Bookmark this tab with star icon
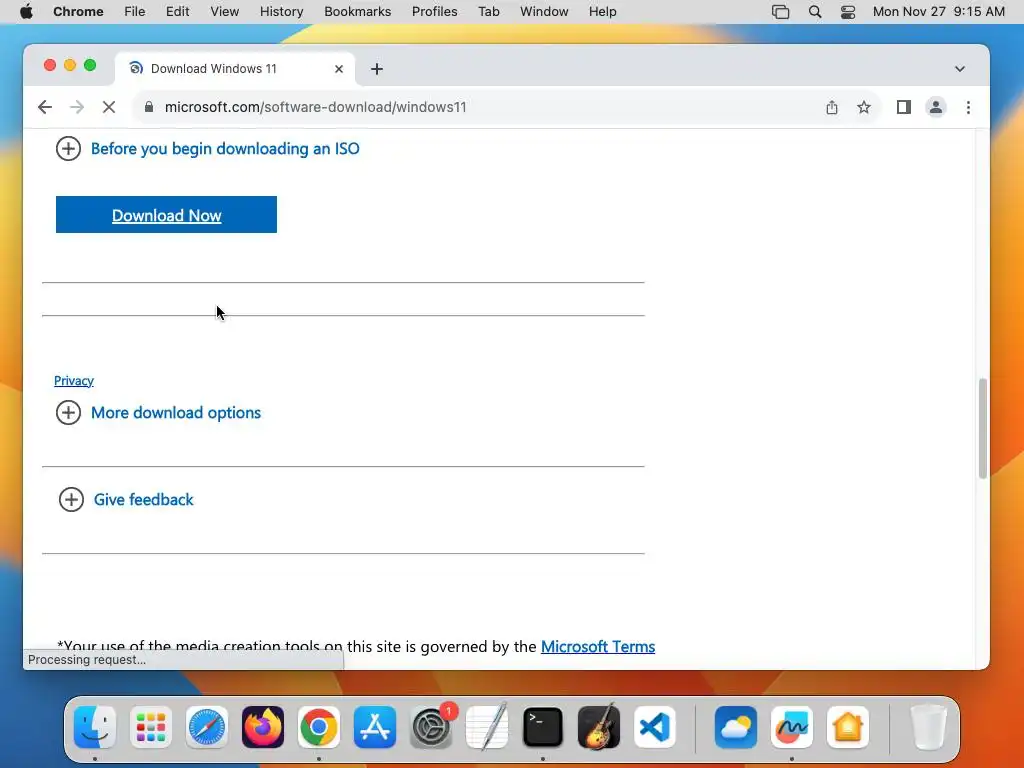 tap(864, 107)
